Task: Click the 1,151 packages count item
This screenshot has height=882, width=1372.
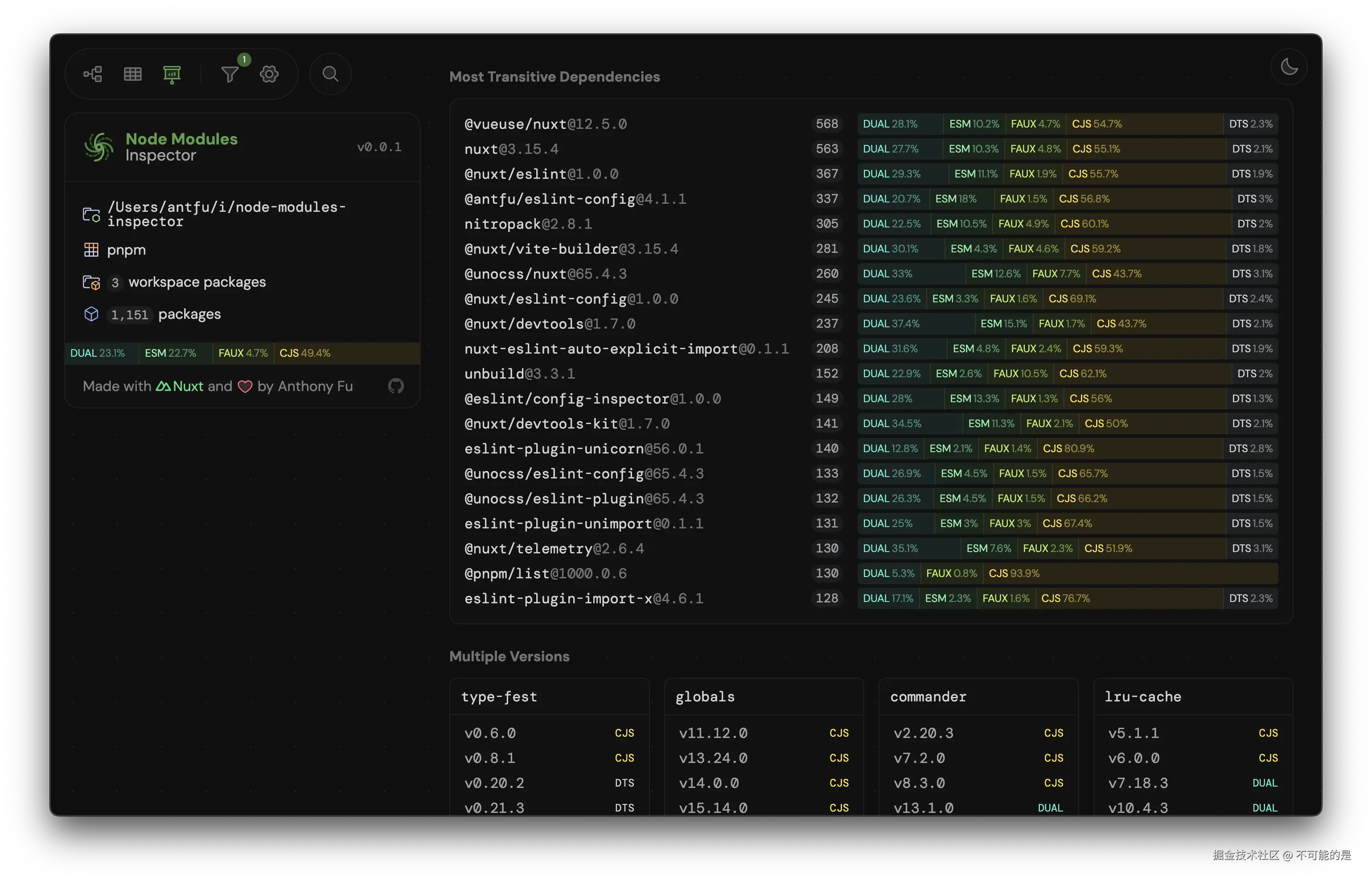Action: (x=165, y=314)
